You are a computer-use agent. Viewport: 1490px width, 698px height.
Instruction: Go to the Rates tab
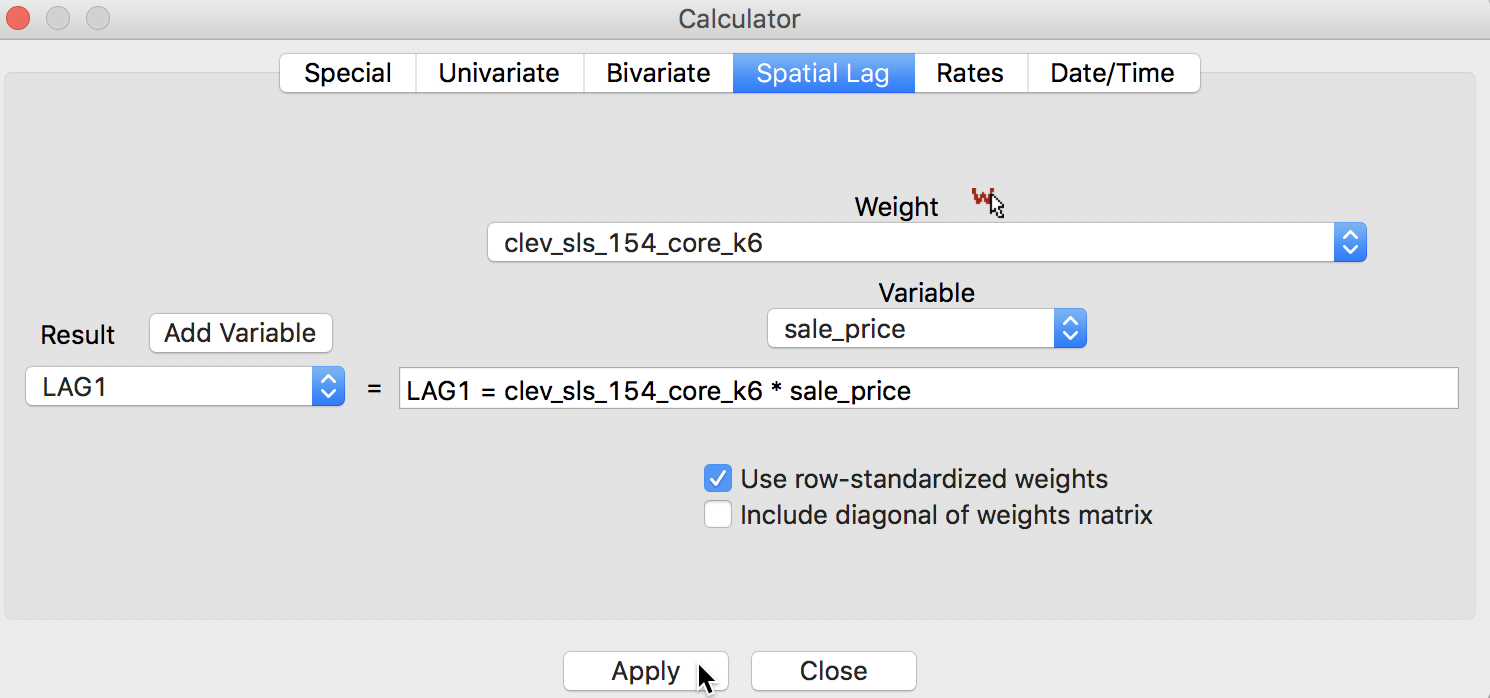(x=970, y=73)
